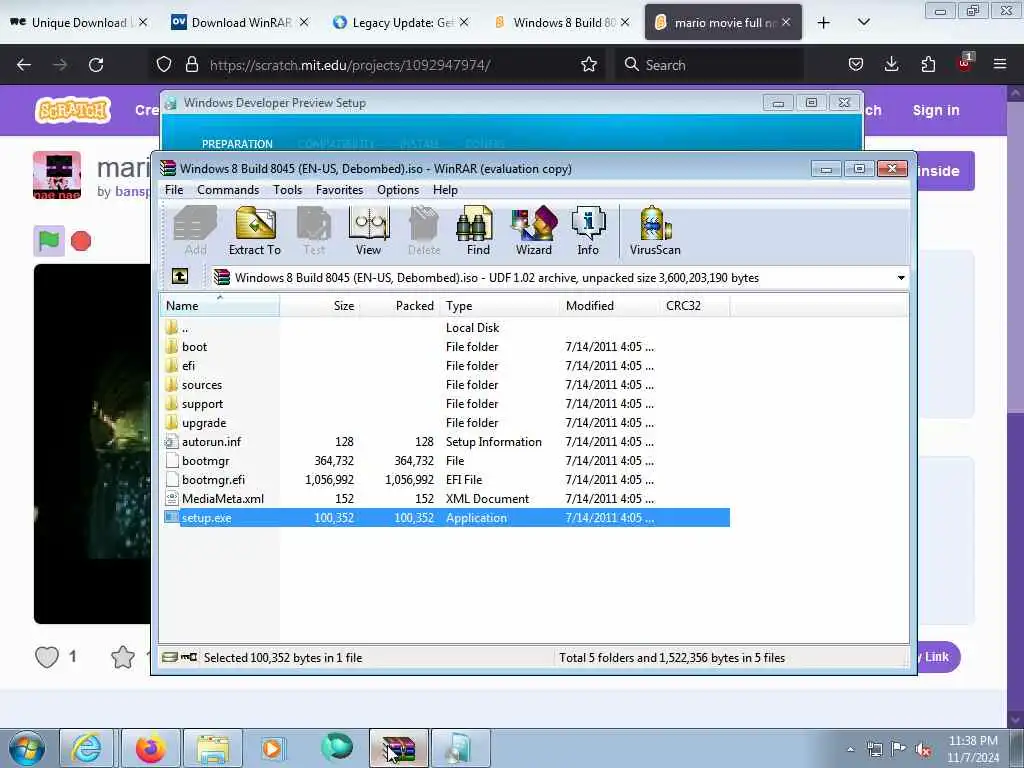Image resolution: width=1024 pixels, height=768 pixels.
Task: Click the Firefox reload page icon
Action: tap(96, 65)
